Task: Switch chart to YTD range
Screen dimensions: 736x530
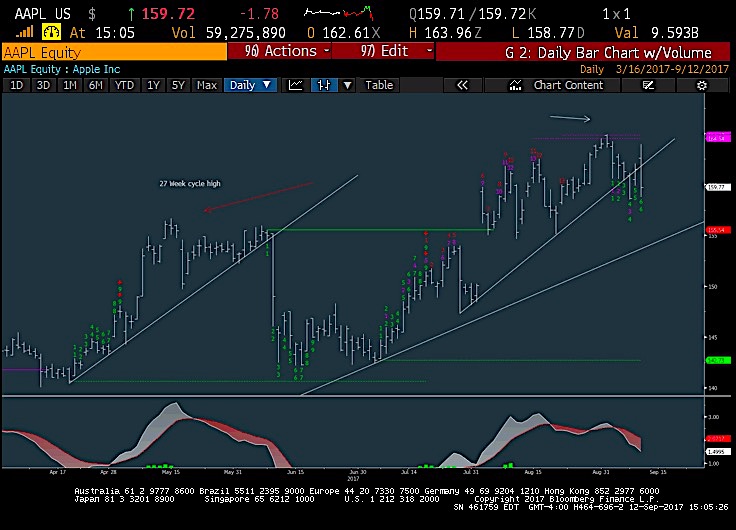Action: tap(124, 85)
